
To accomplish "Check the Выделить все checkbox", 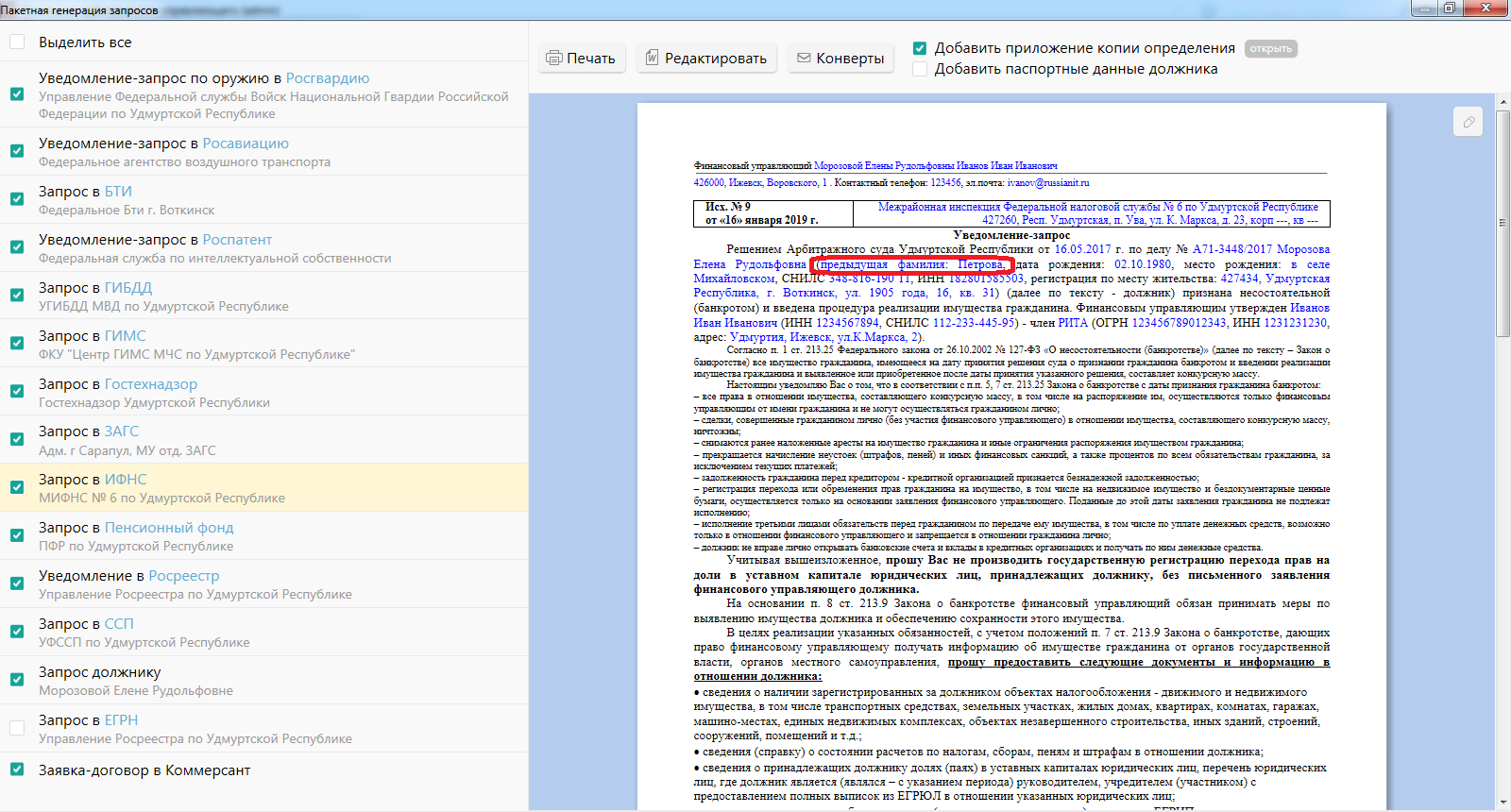I will click(17, 42).
